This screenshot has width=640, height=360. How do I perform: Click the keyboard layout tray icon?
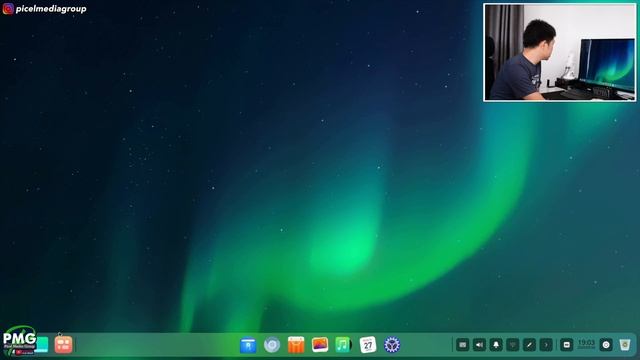pos(462,345)
